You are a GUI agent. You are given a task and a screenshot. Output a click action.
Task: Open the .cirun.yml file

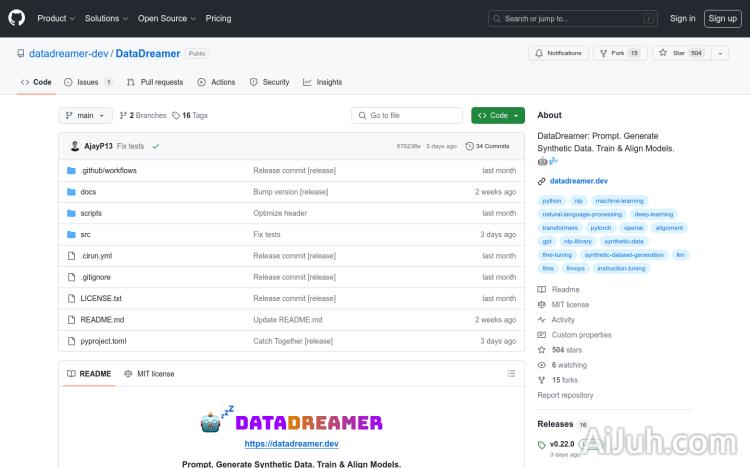coord(96,256)
